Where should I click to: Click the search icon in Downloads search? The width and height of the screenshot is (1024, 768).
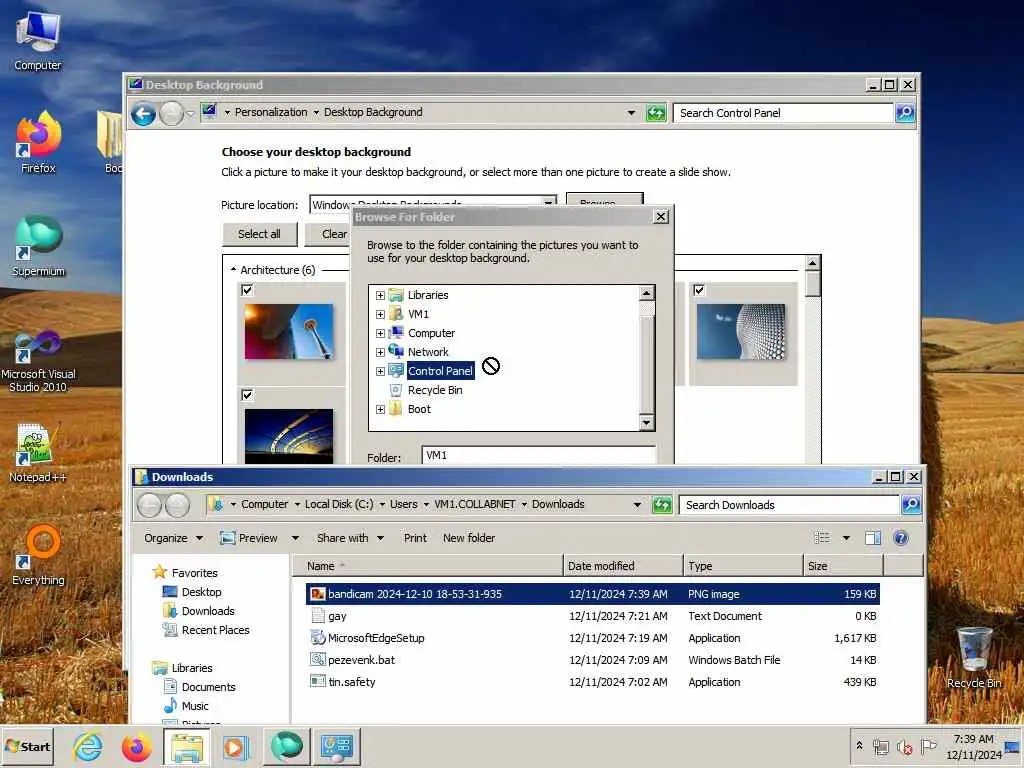point(910,505)
